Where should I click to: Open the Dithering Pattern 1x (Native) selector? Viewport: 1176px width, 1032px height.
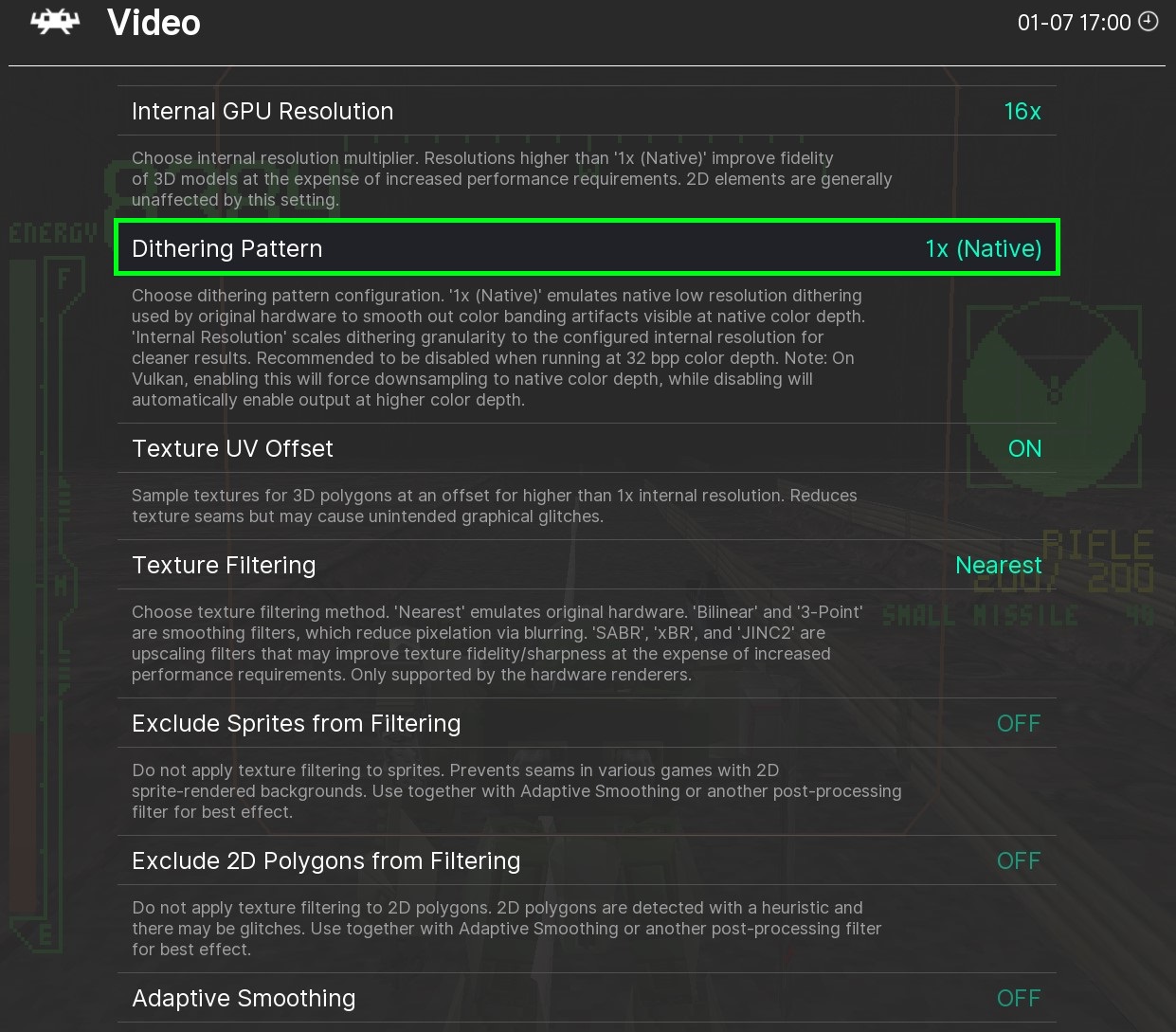click(x=984, y=248)
